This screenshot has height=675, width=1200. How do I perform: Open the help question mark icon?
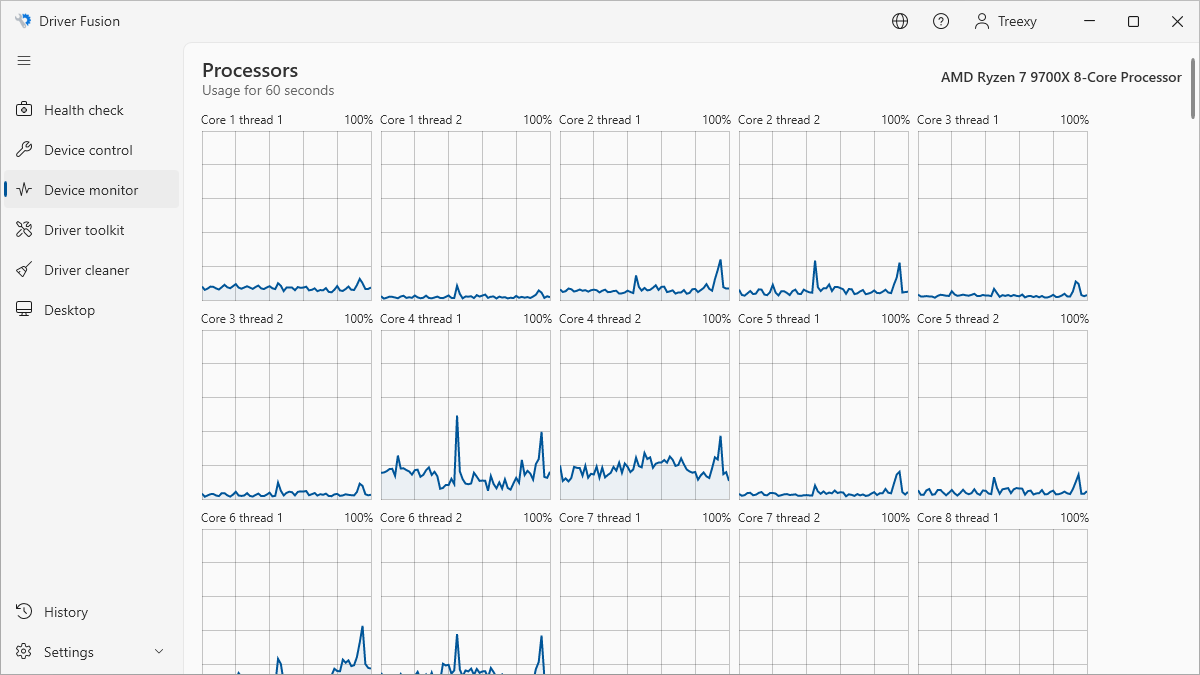941,21
